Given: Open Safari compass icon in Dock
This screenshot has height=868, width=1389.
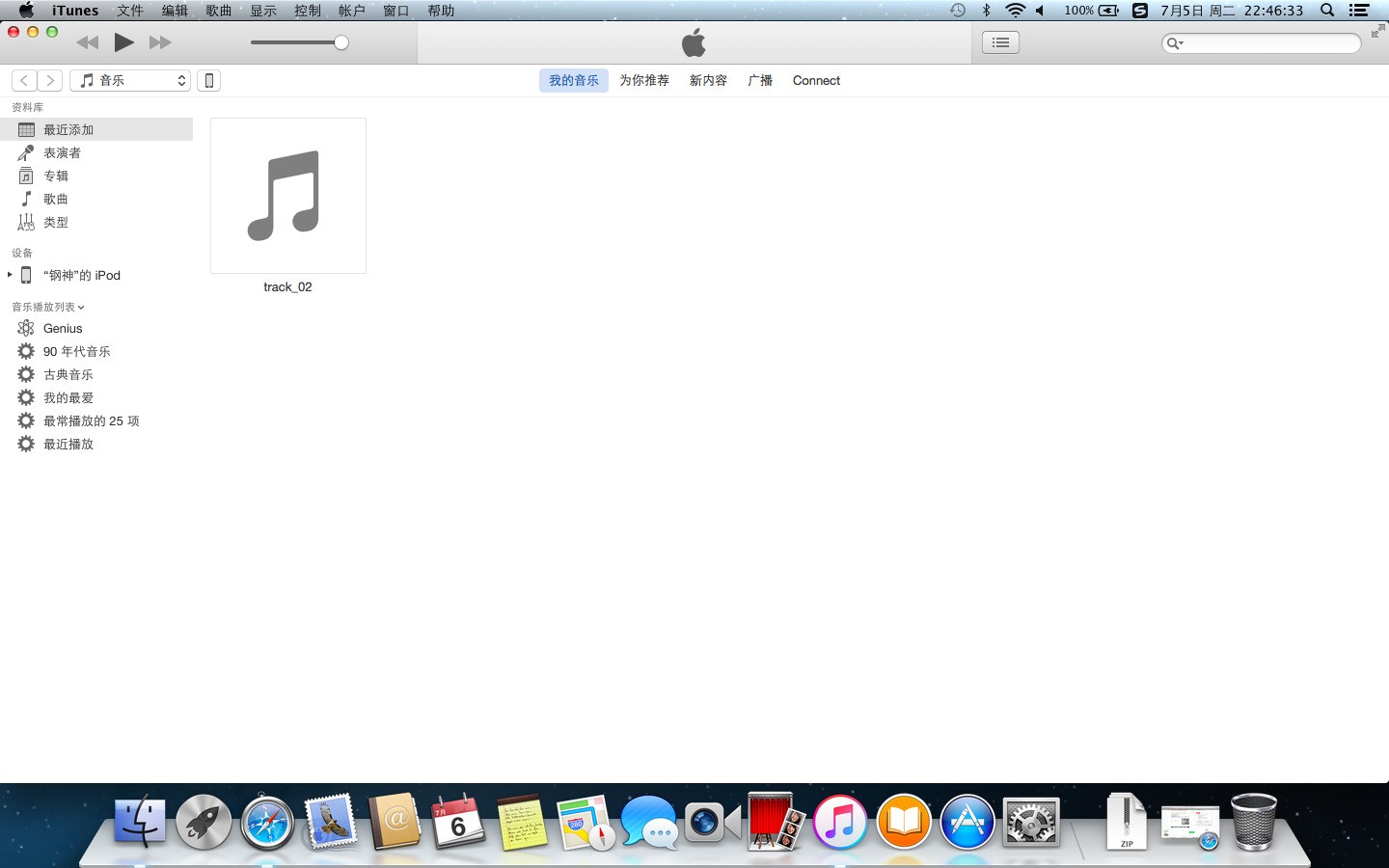Looking at the screenshot, I should (267, 822).
